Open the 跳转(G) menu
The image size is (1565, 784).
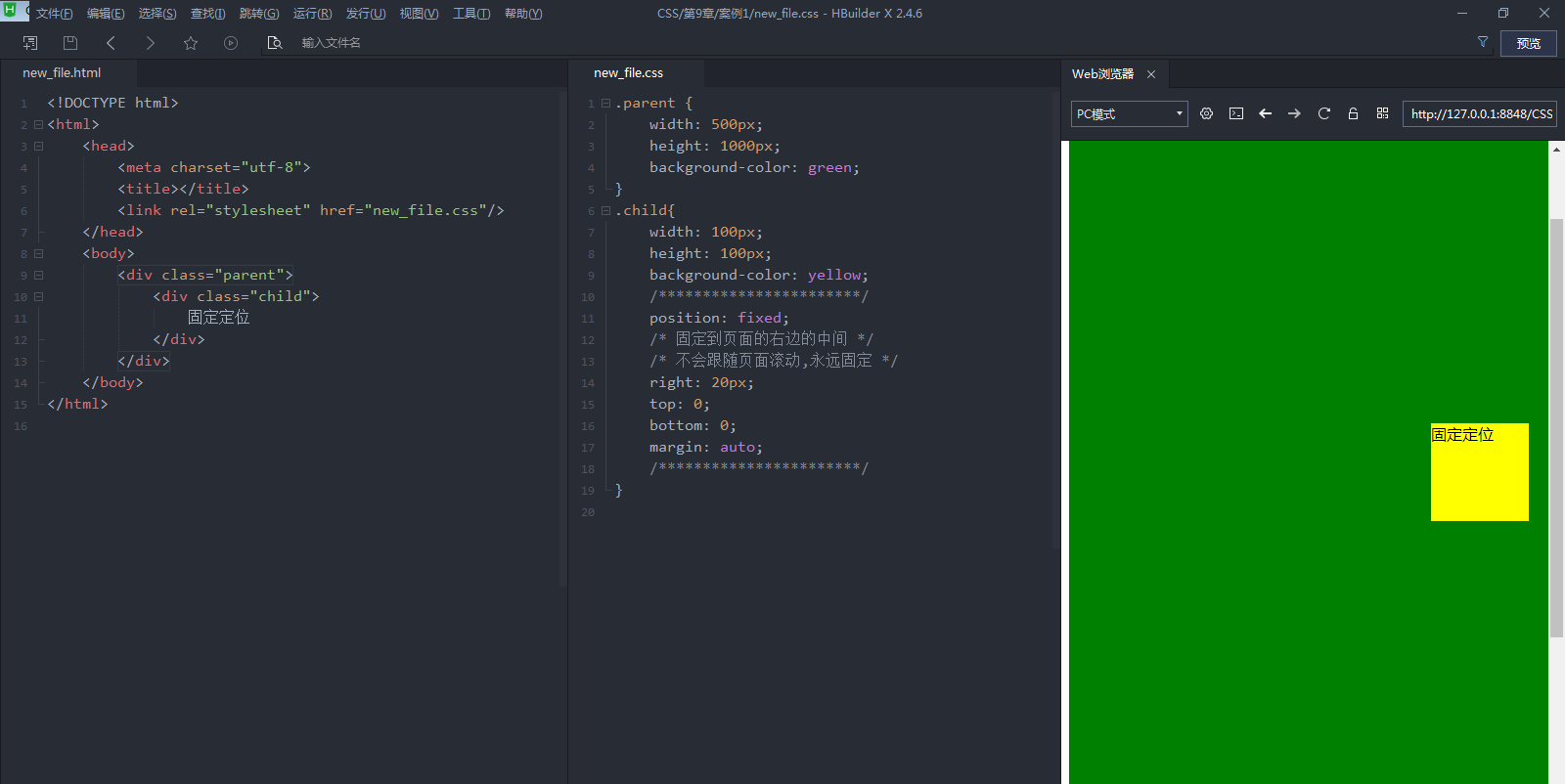point(259,14)
